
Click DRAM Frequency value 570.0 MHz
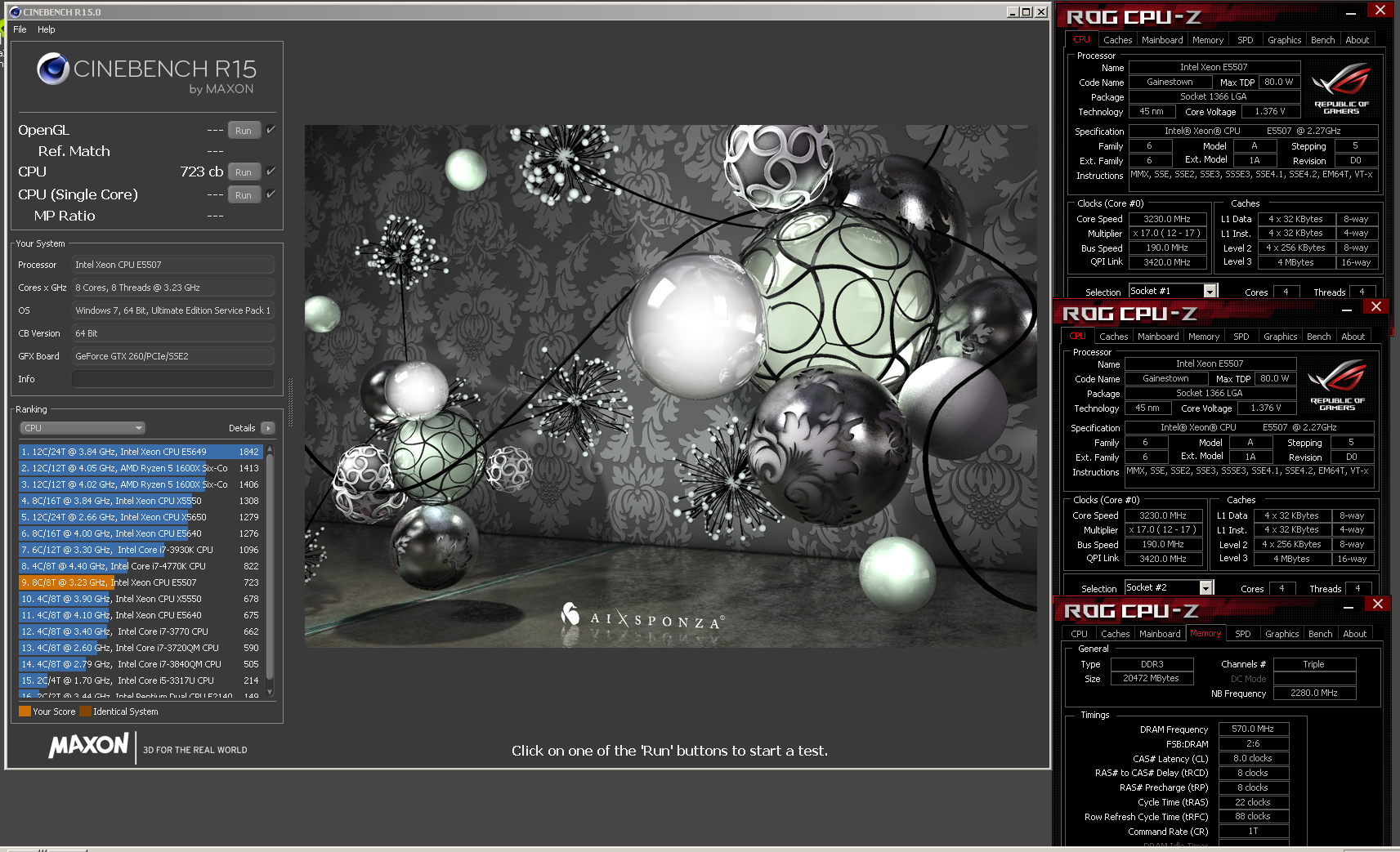1253,729
